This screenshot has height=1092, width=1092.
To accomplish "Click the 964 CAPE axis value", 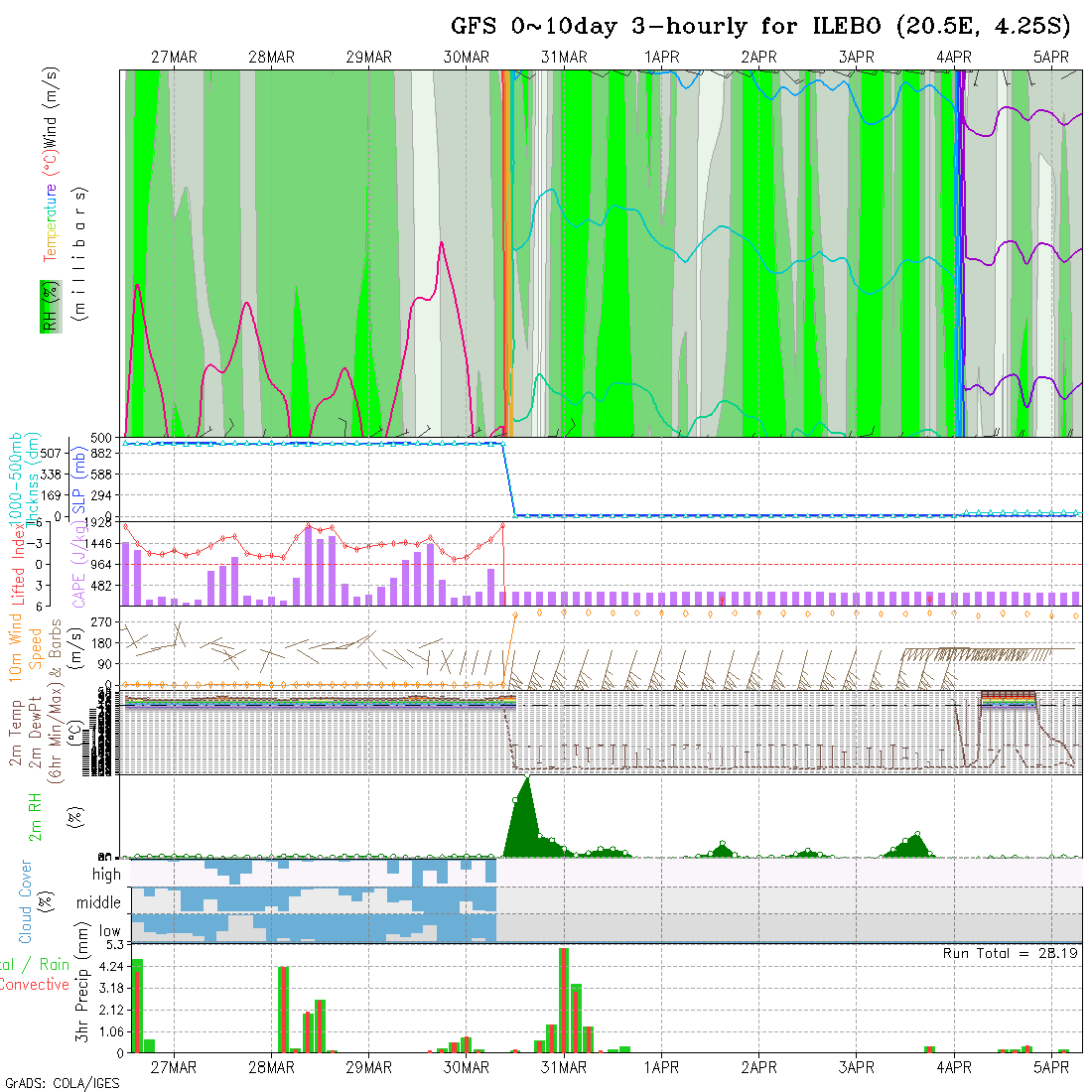I will [x=101, y=564].
